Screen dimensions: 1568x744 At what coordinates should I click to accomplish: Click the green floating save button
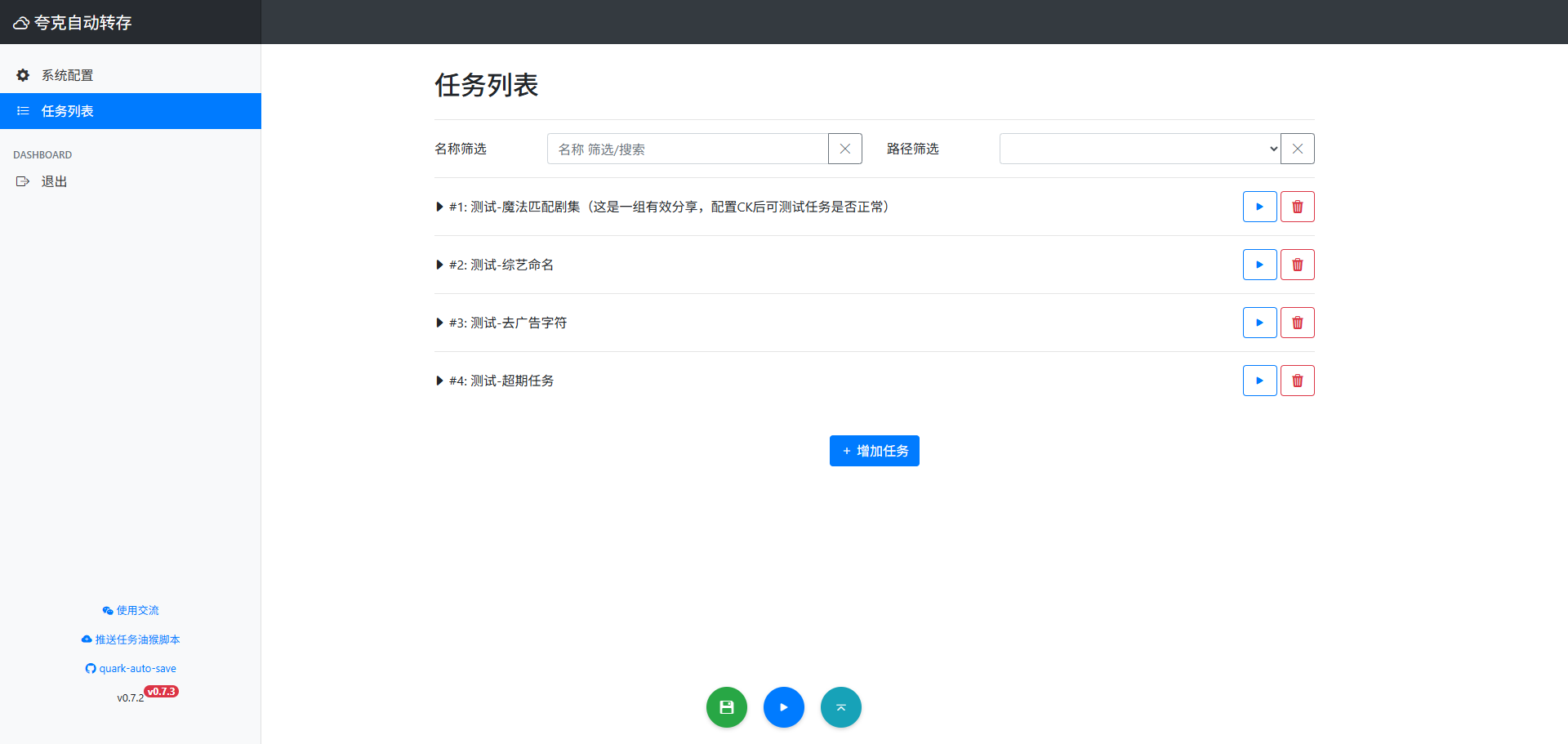726,707
